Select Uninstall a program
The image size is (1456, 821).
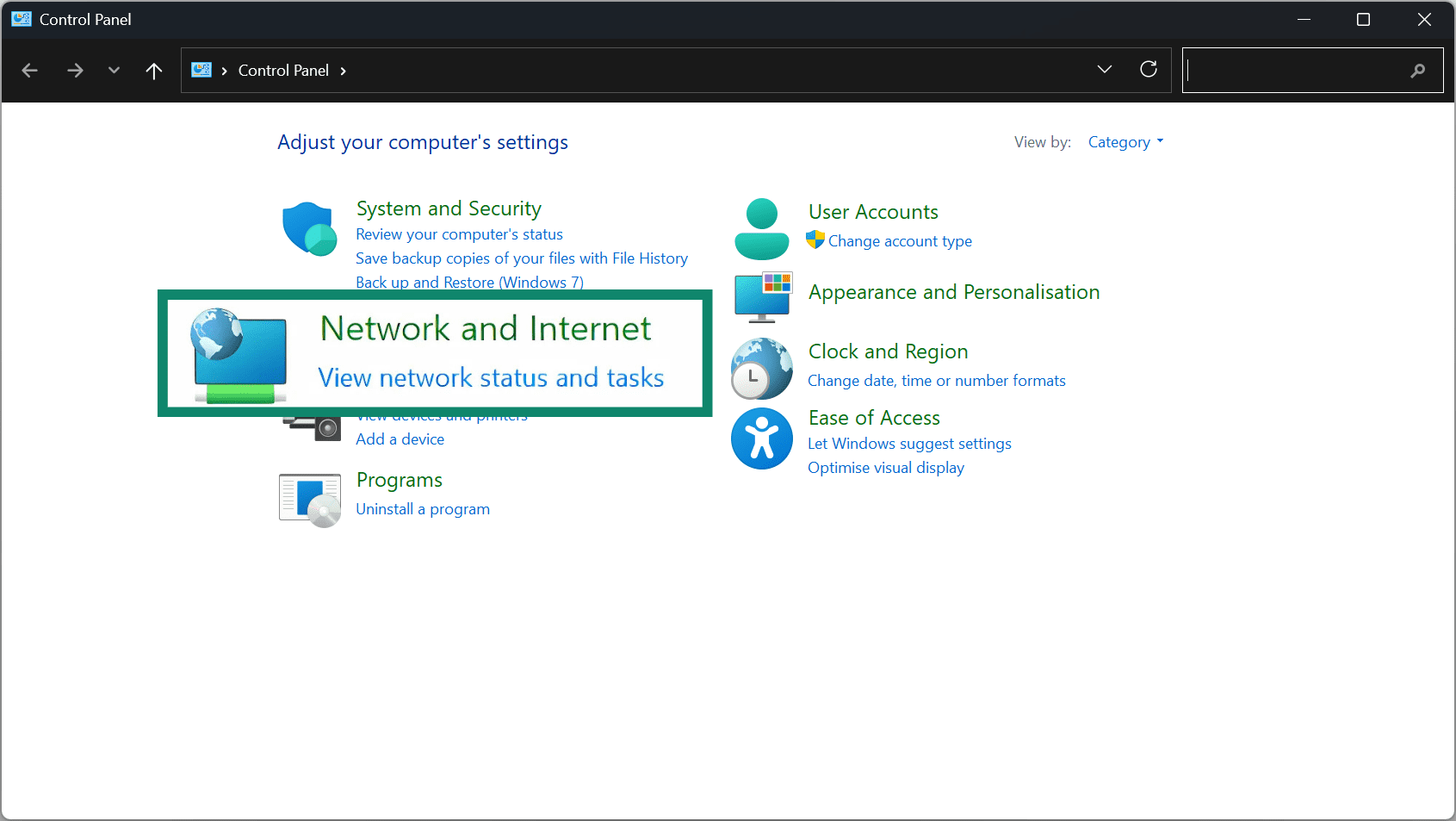423,508
